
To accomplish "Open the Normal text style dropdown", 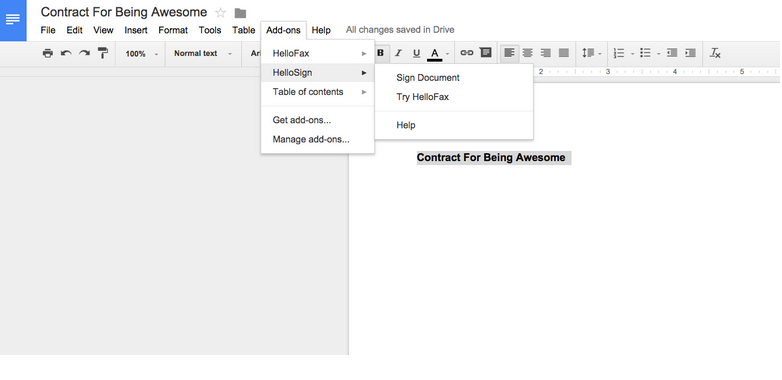I will 203,53.
